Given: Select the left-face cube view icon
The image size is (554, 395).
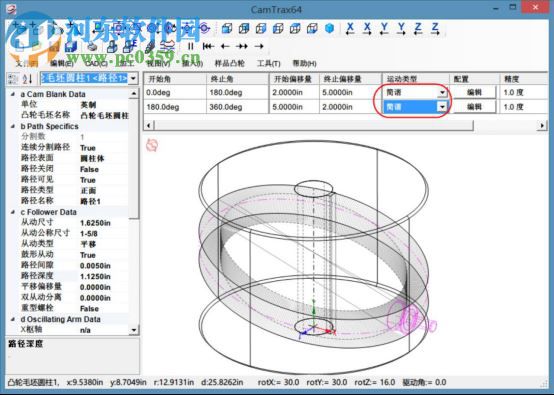Looking at the screenshot, I should pos(278,28).
